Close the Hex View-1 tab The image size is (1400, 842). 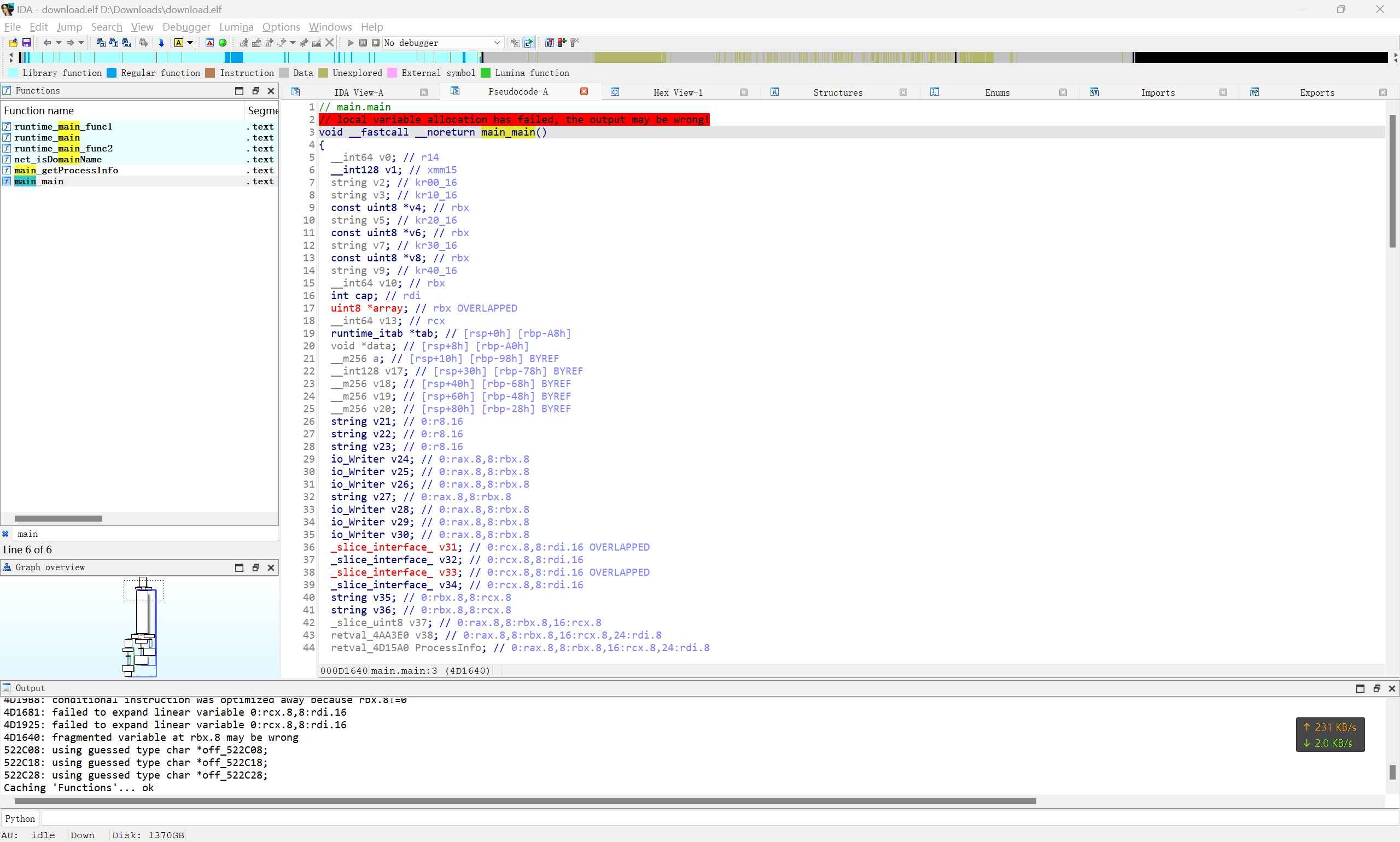(x=743, y=92)
